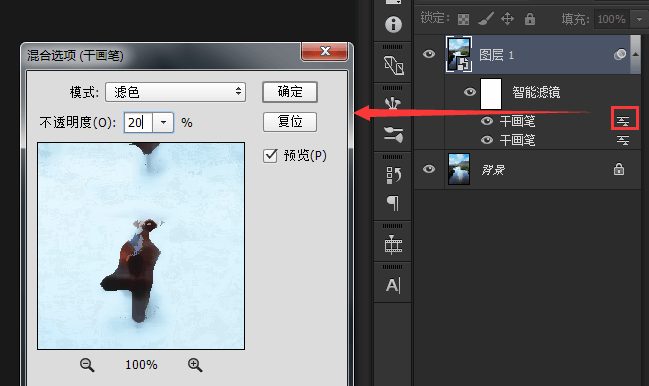The image size is (649, 386).
Task: Click the lock all padlock icon
Action: click(x=530, y=19)
